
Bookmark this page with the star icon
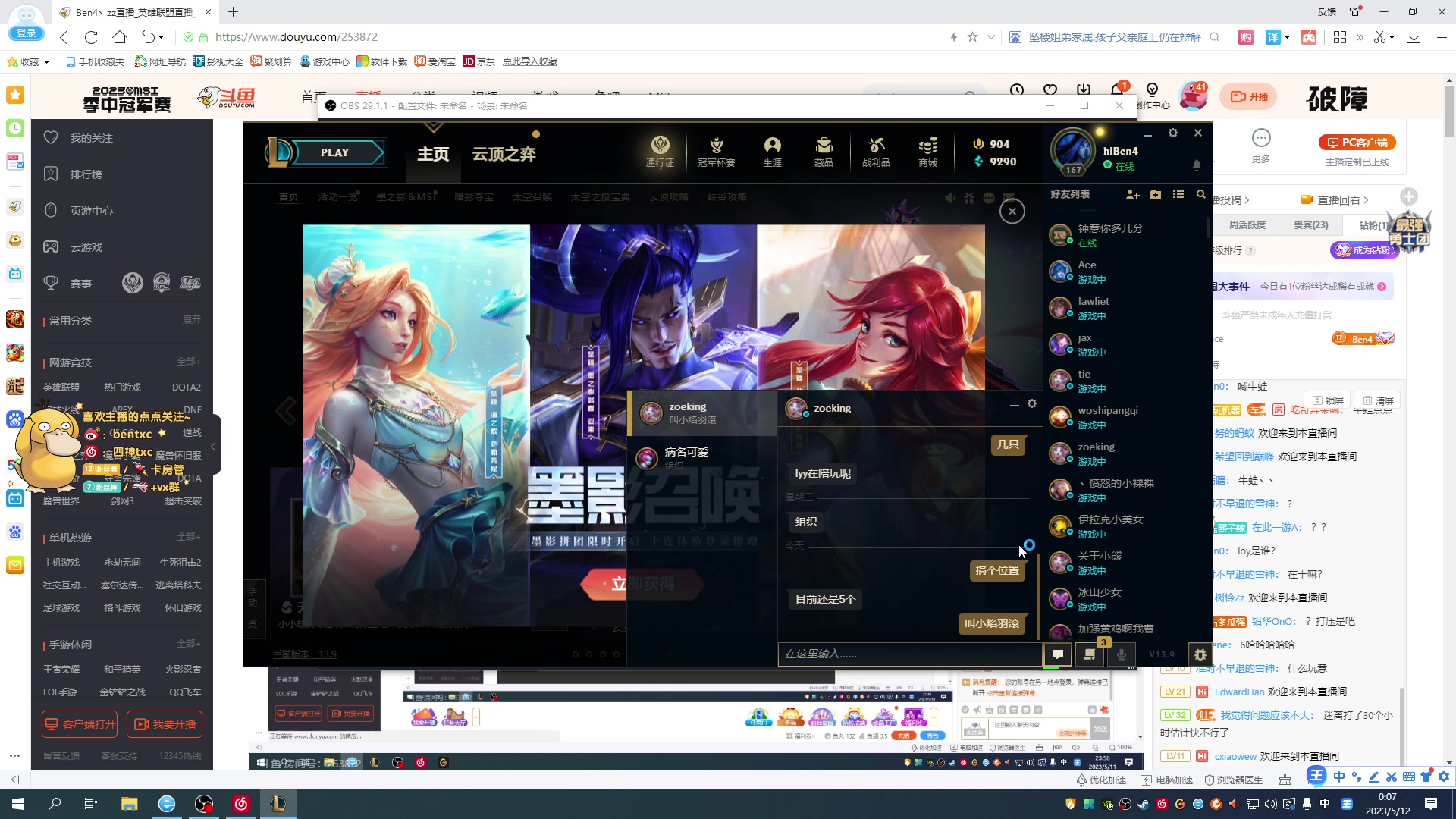click(972, 37)
